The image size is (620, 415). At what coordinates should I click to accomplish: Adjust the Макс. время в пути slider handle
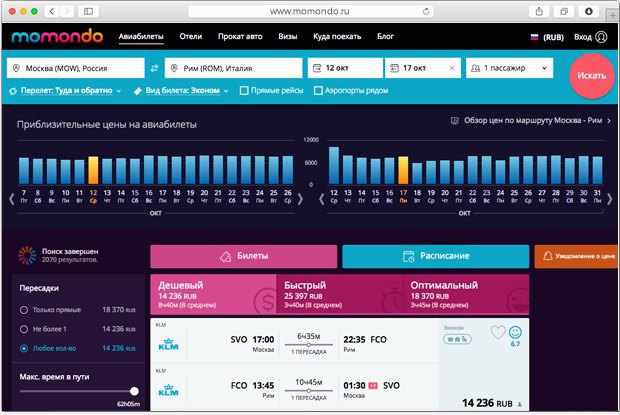click(x=134, y=391)
